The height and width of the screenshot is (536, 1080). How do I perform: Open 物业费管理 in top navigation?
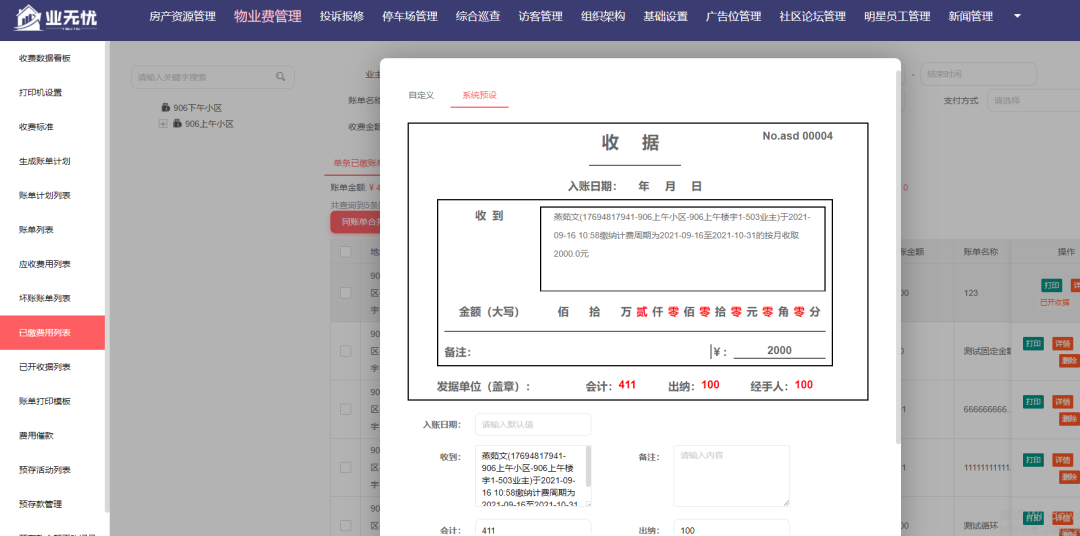tap(268, 17)
